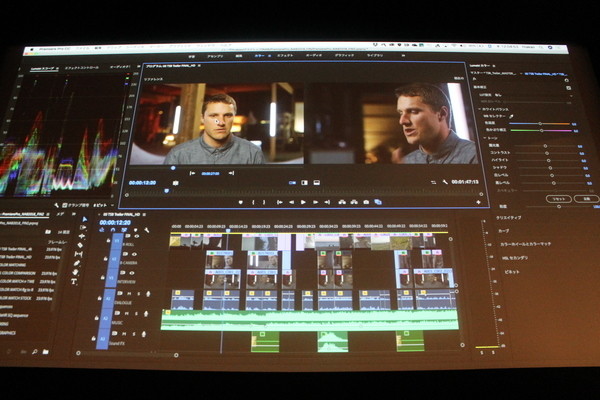600x400 pixels.
Task: Open the Apple menu
Action: pyautogui.click(x=32, y=50)
